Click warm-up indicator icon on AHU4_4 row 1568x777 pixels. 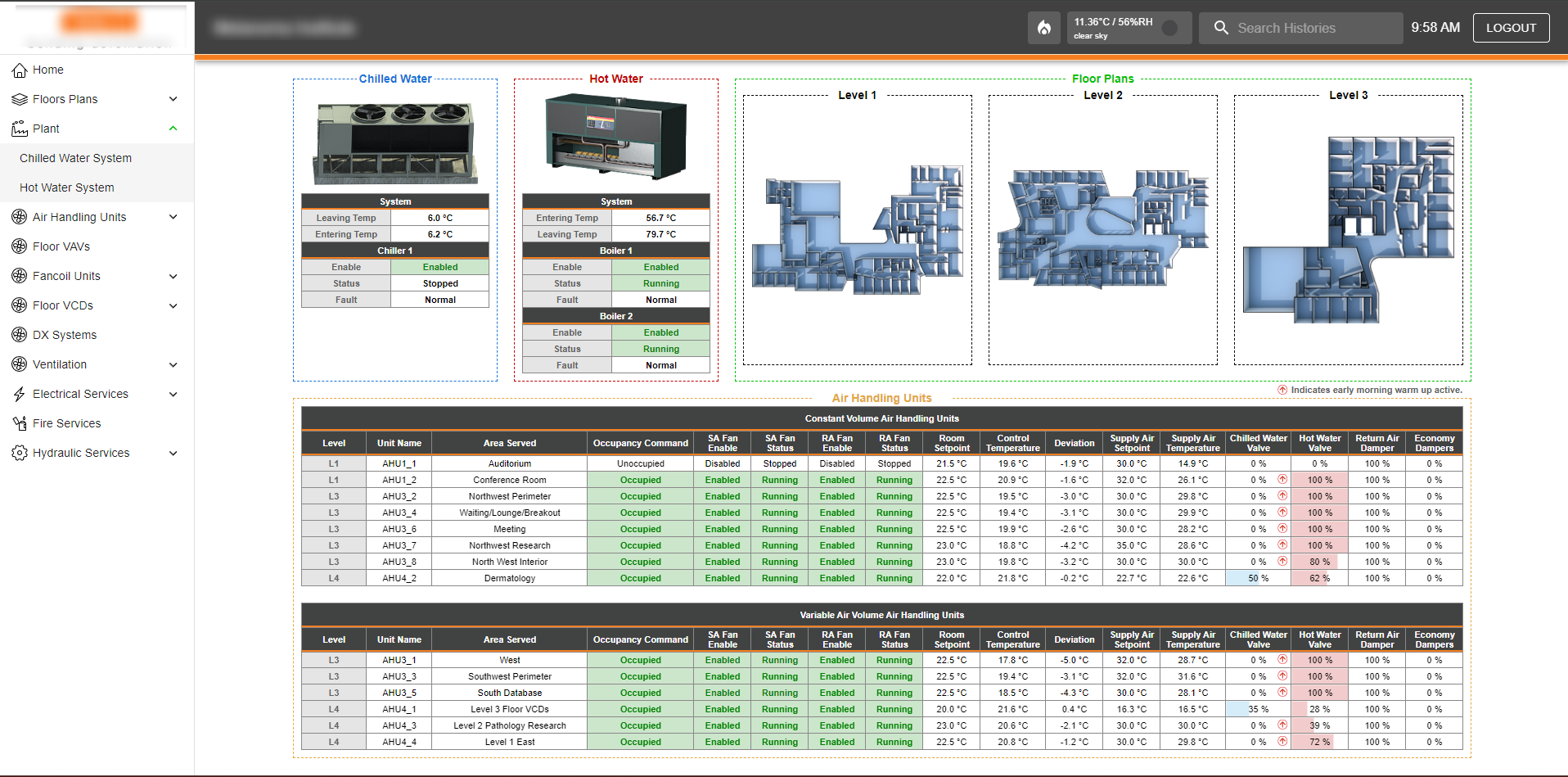1282,742
